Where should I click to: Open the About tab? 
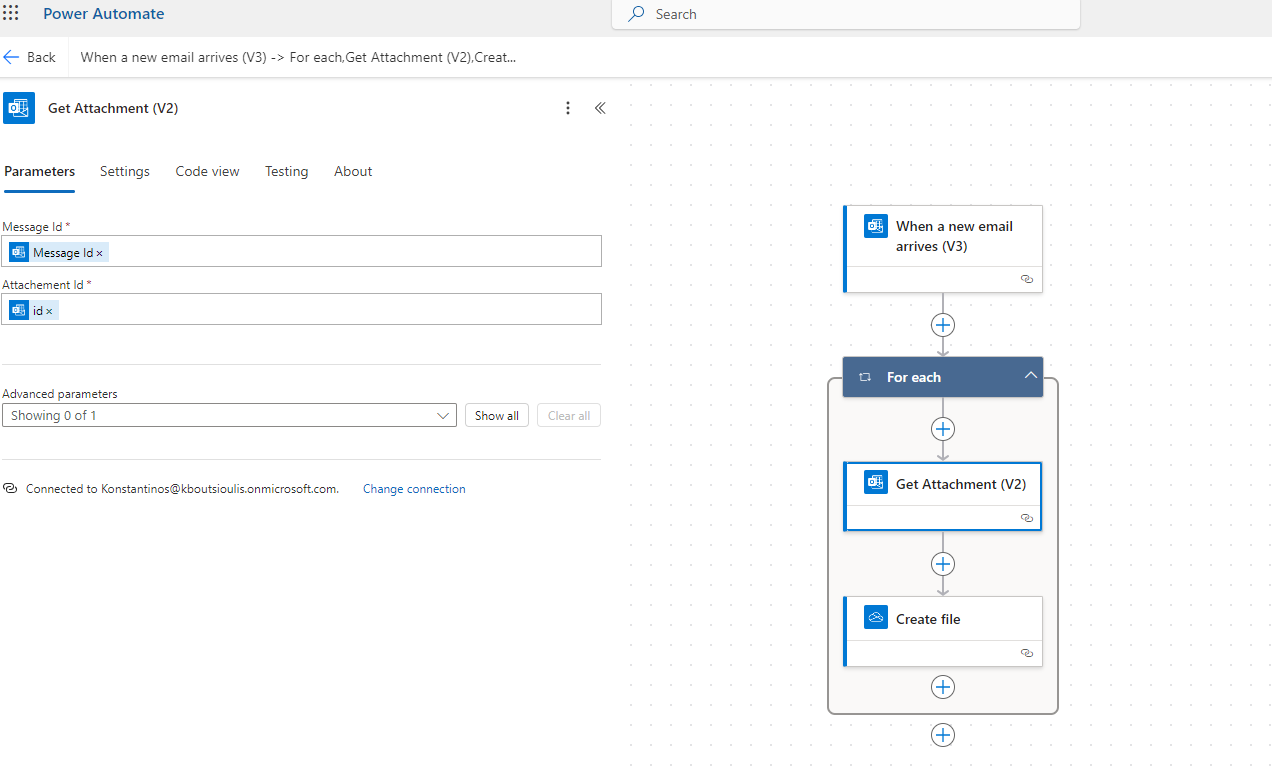point(353,171)
